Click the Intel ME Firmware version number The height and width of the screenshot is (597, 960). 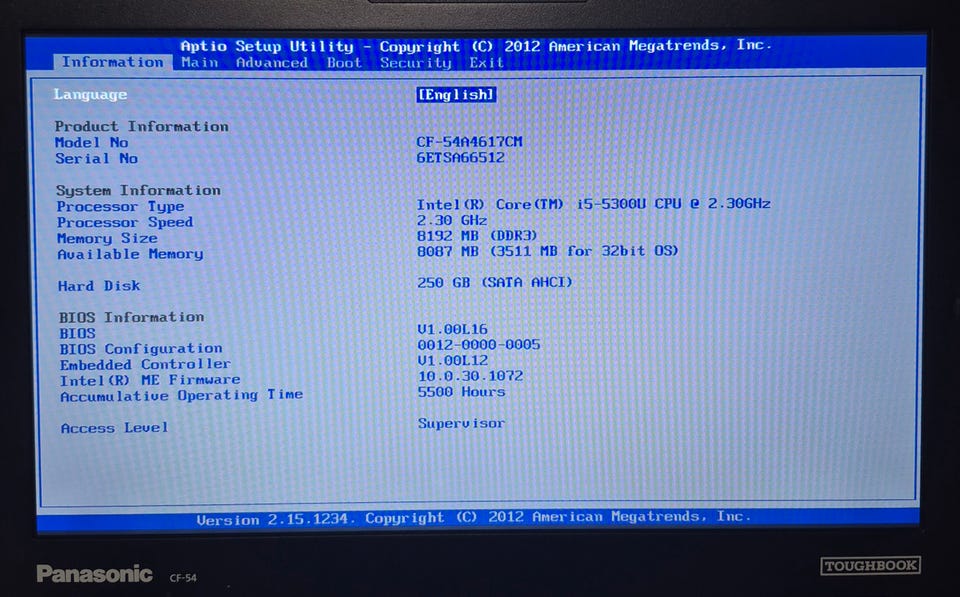(470, 375)
